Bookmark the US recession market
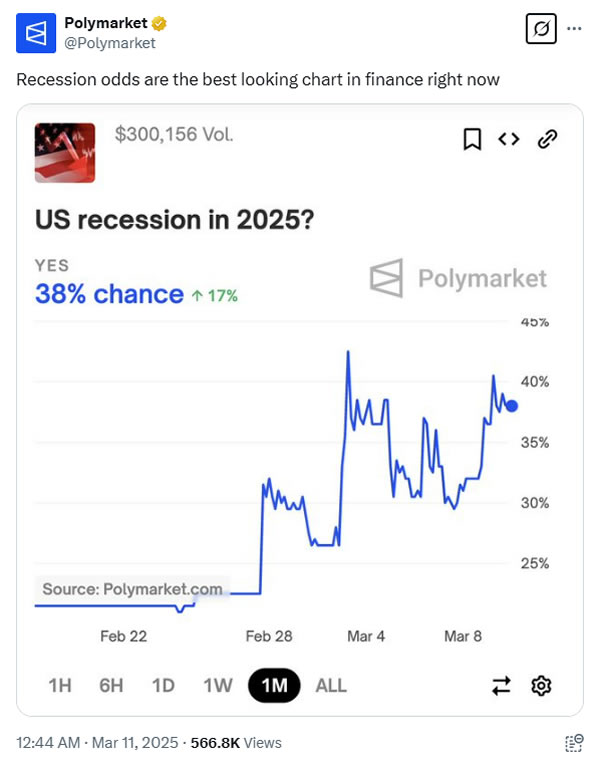The height and width of the screenshot is (762, 600). (473, 140)
